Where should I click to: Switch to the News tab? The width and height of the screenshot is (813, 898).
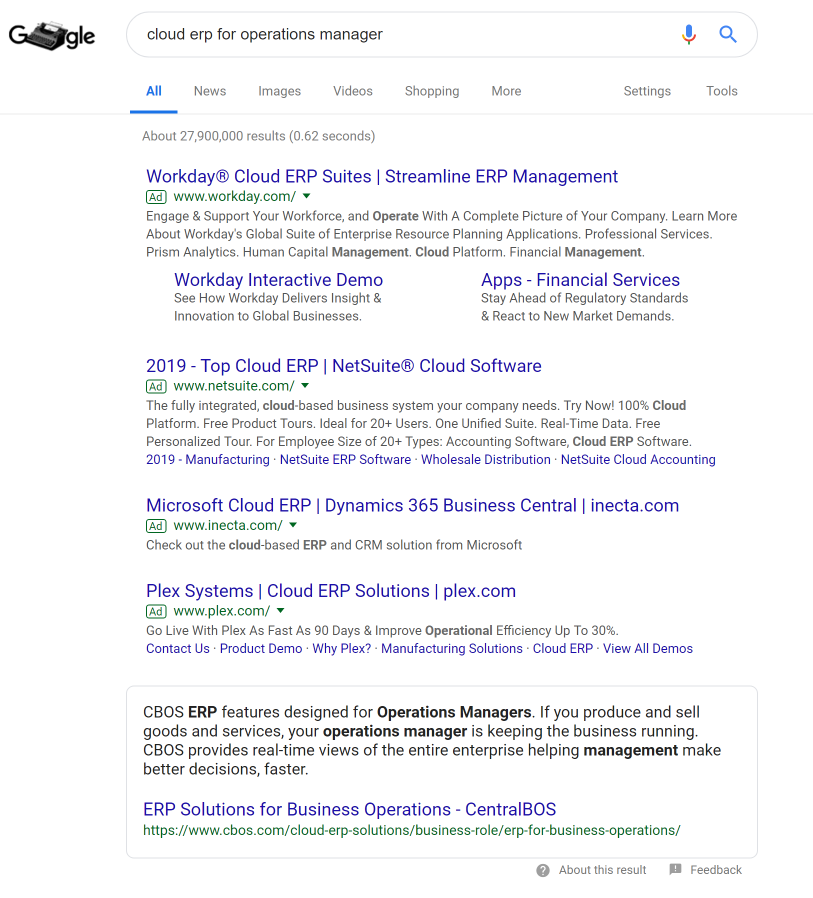click(210, 91)
